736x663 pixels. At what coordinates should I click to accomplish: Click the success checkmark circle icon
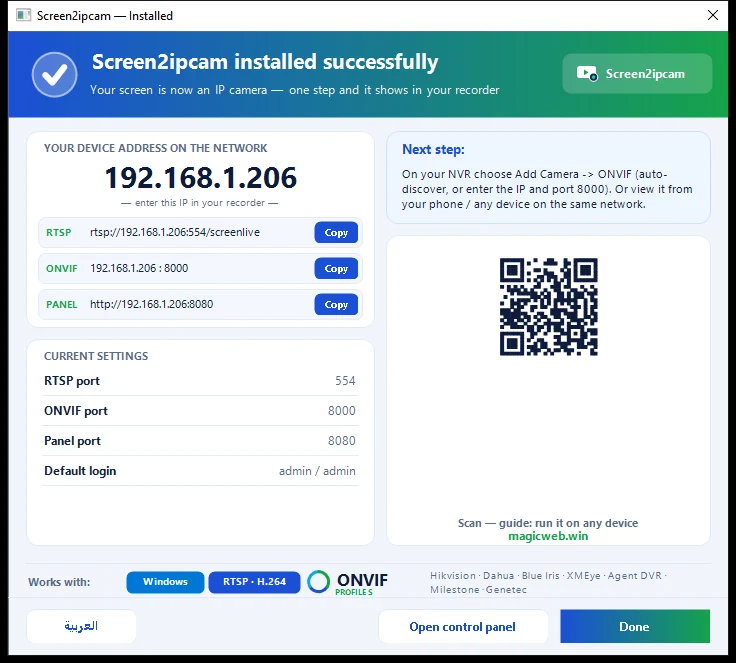pyautogui.click(x=55, y=75)
